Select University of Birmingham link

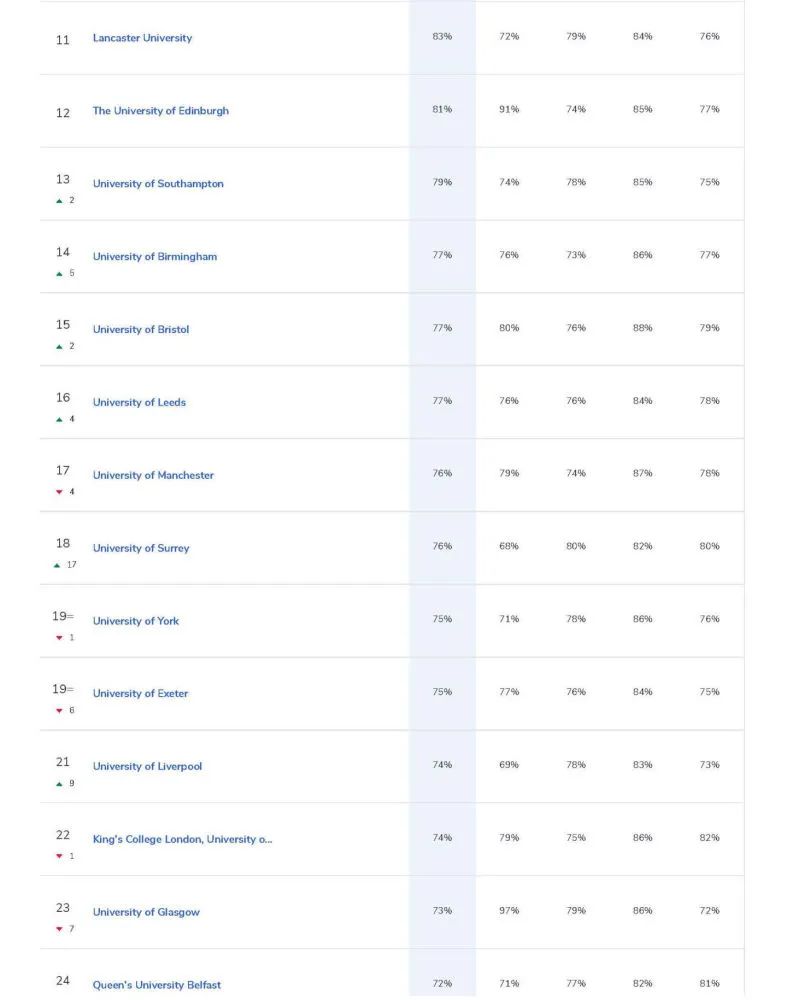pyautogui.click(x=155, y=256)
